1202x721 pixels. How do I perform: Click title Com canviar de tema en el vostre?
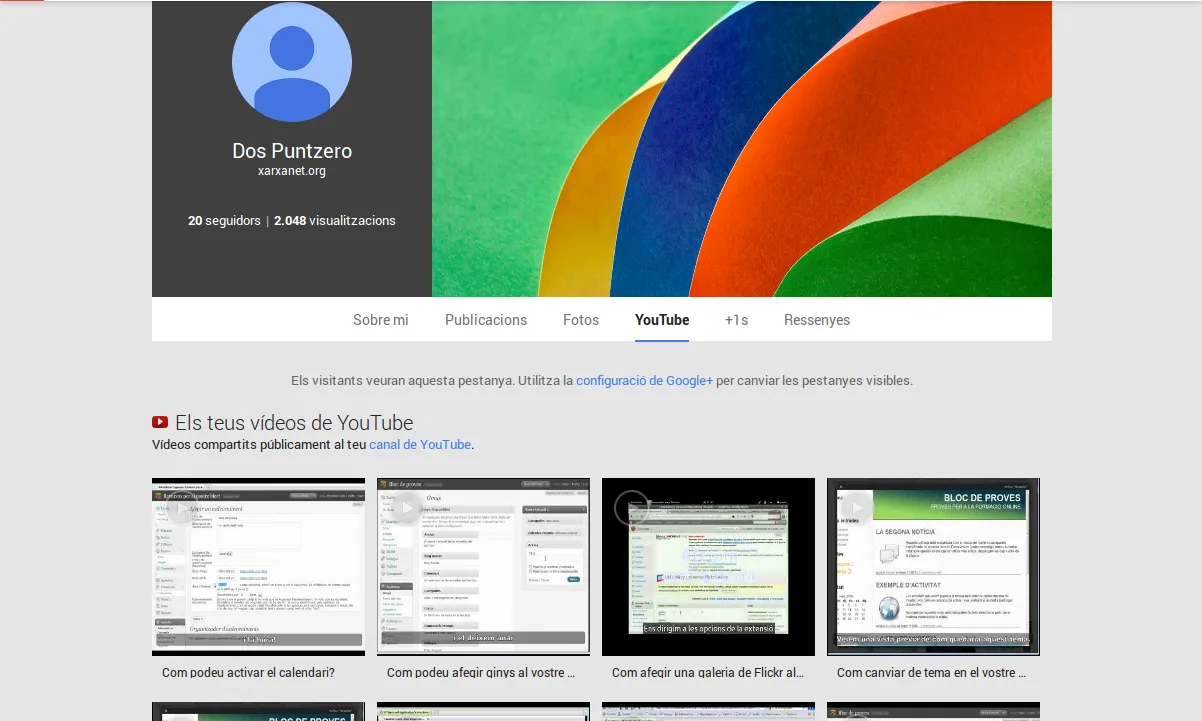[x=932, y=673]
